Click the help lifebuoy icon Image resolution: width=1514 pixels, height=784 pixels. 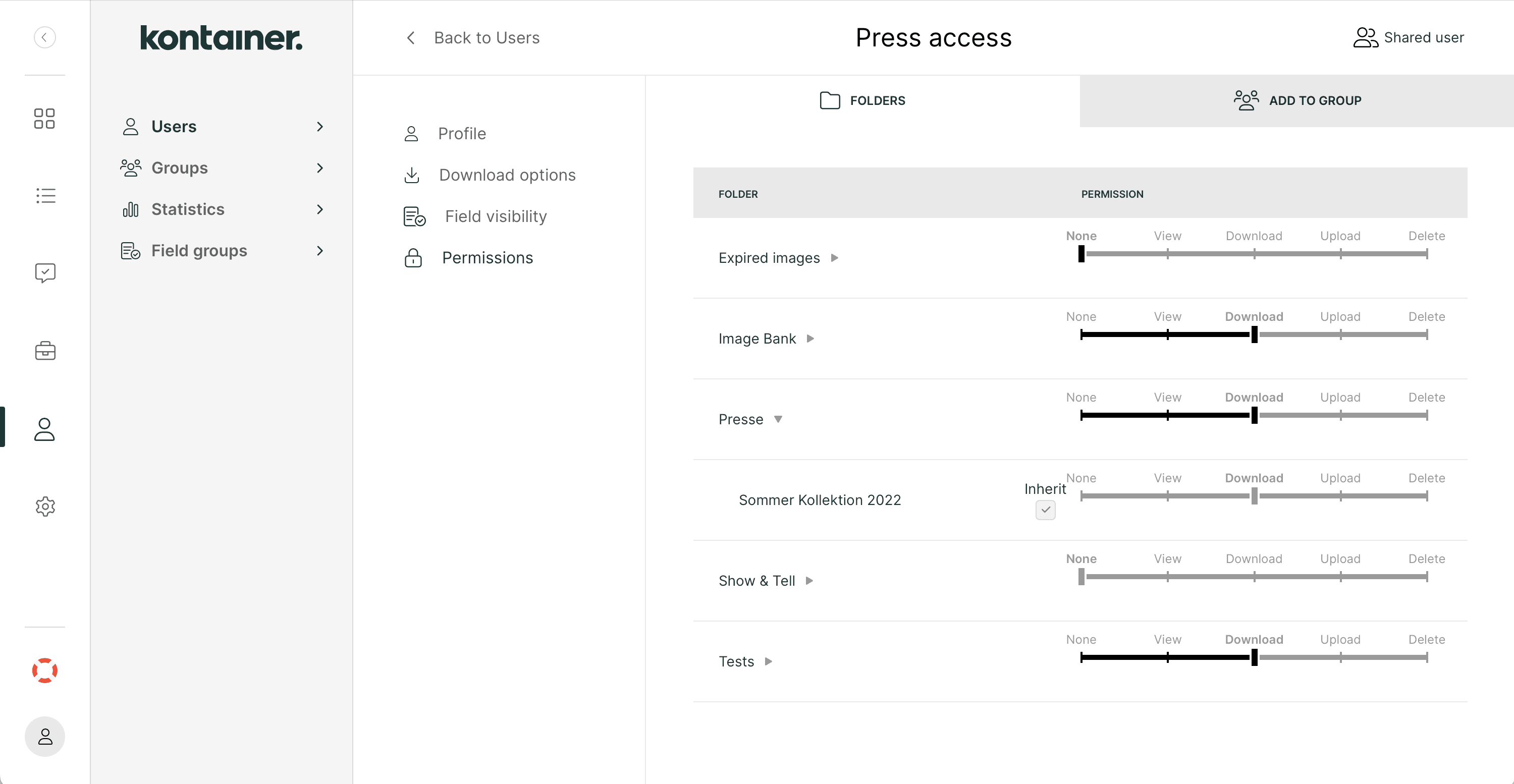click(45, 669)
